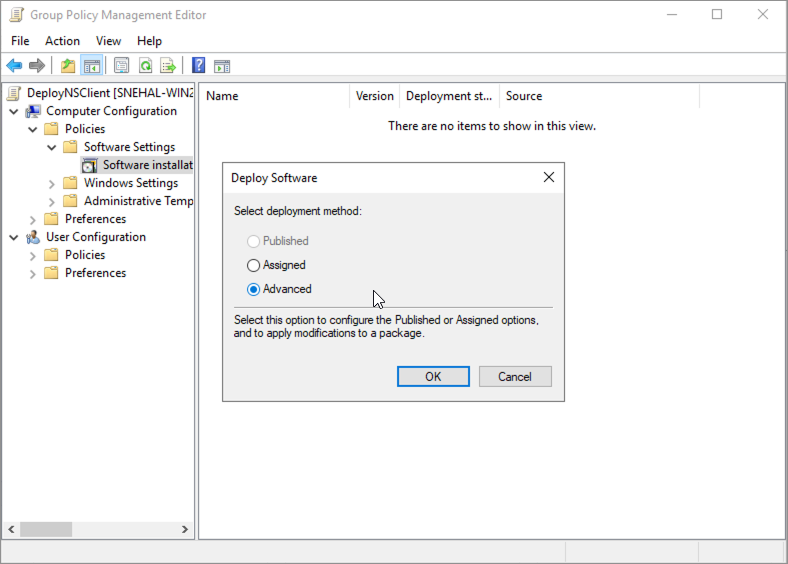Click the green Refresh toolbar icon
Viewport: 788px width, 564px height.
(x=145, y=66)
